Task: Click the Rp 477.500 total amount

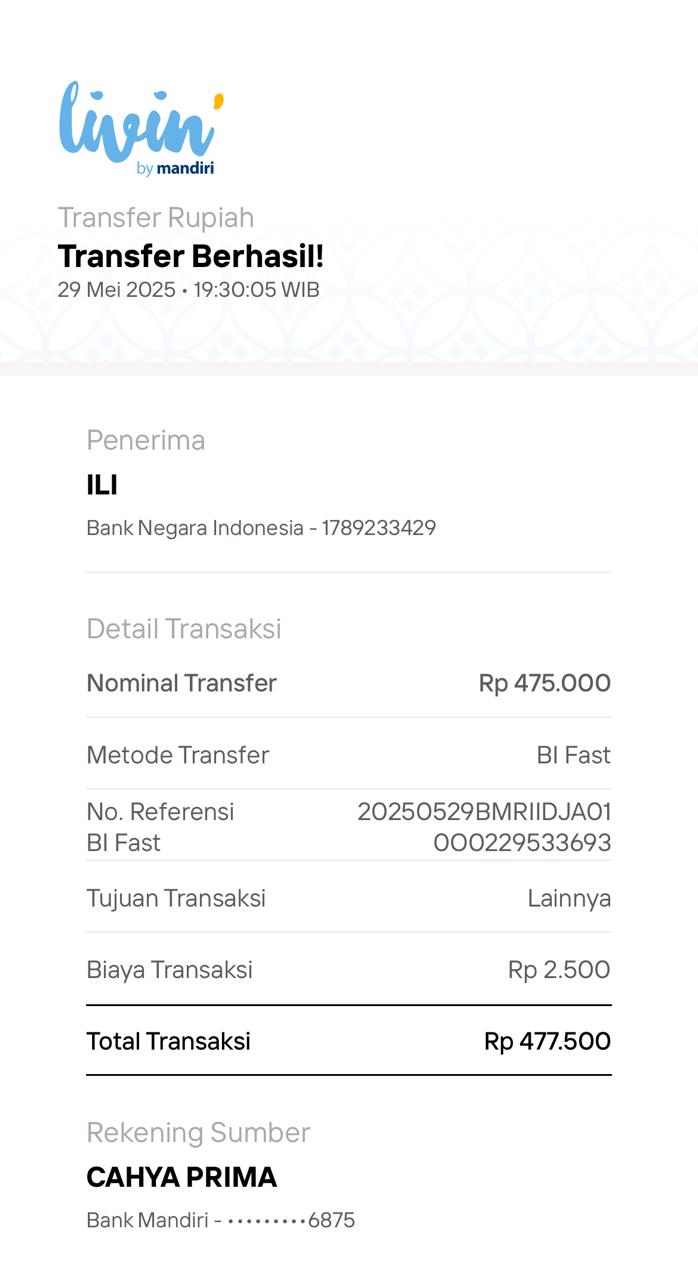Action: point(547,1041)
